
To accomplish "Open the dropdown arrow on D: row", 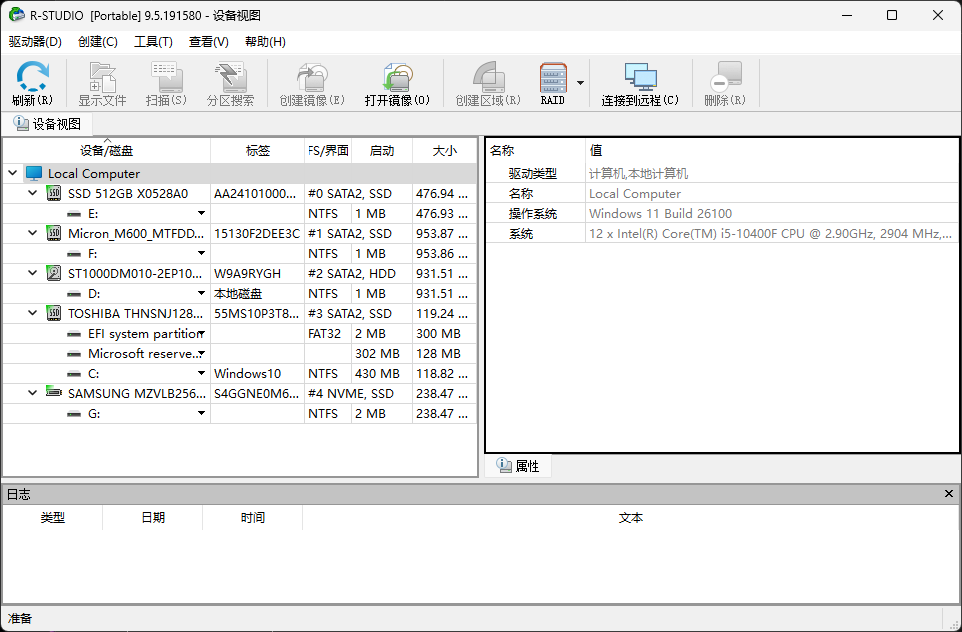I will pos(201,293).
